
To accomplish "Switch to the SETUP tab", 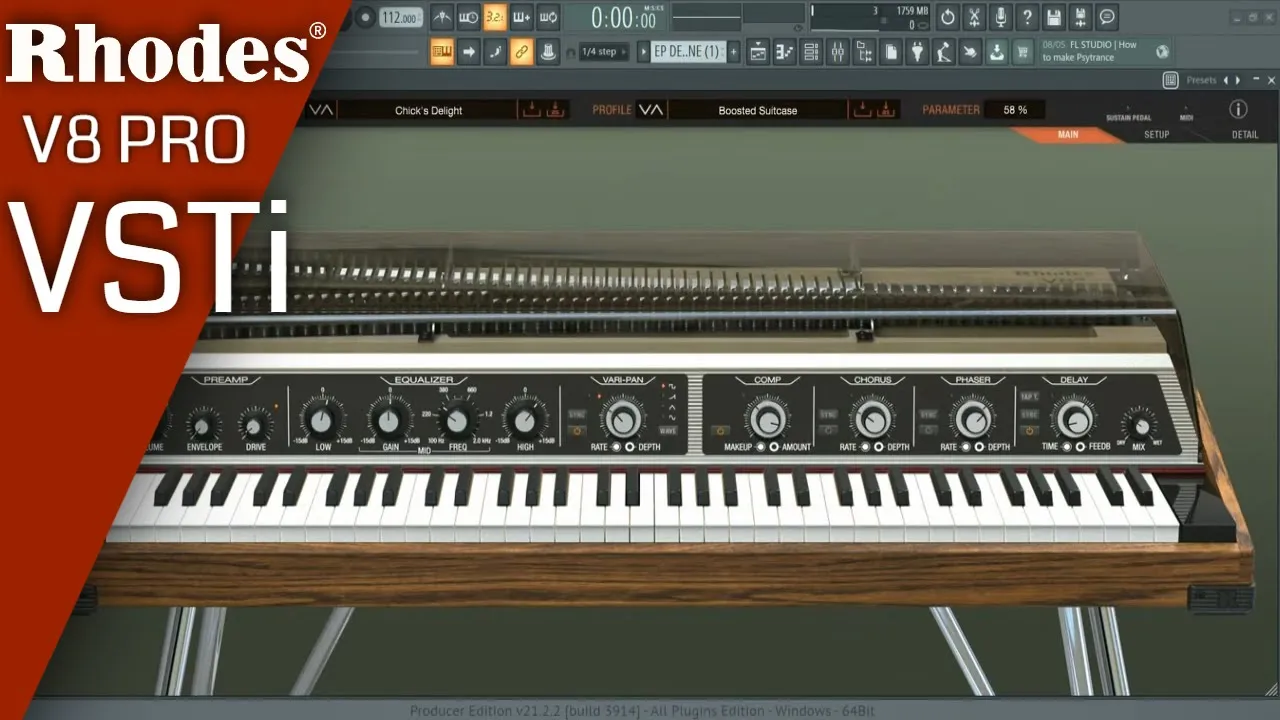I will 1156,134.
